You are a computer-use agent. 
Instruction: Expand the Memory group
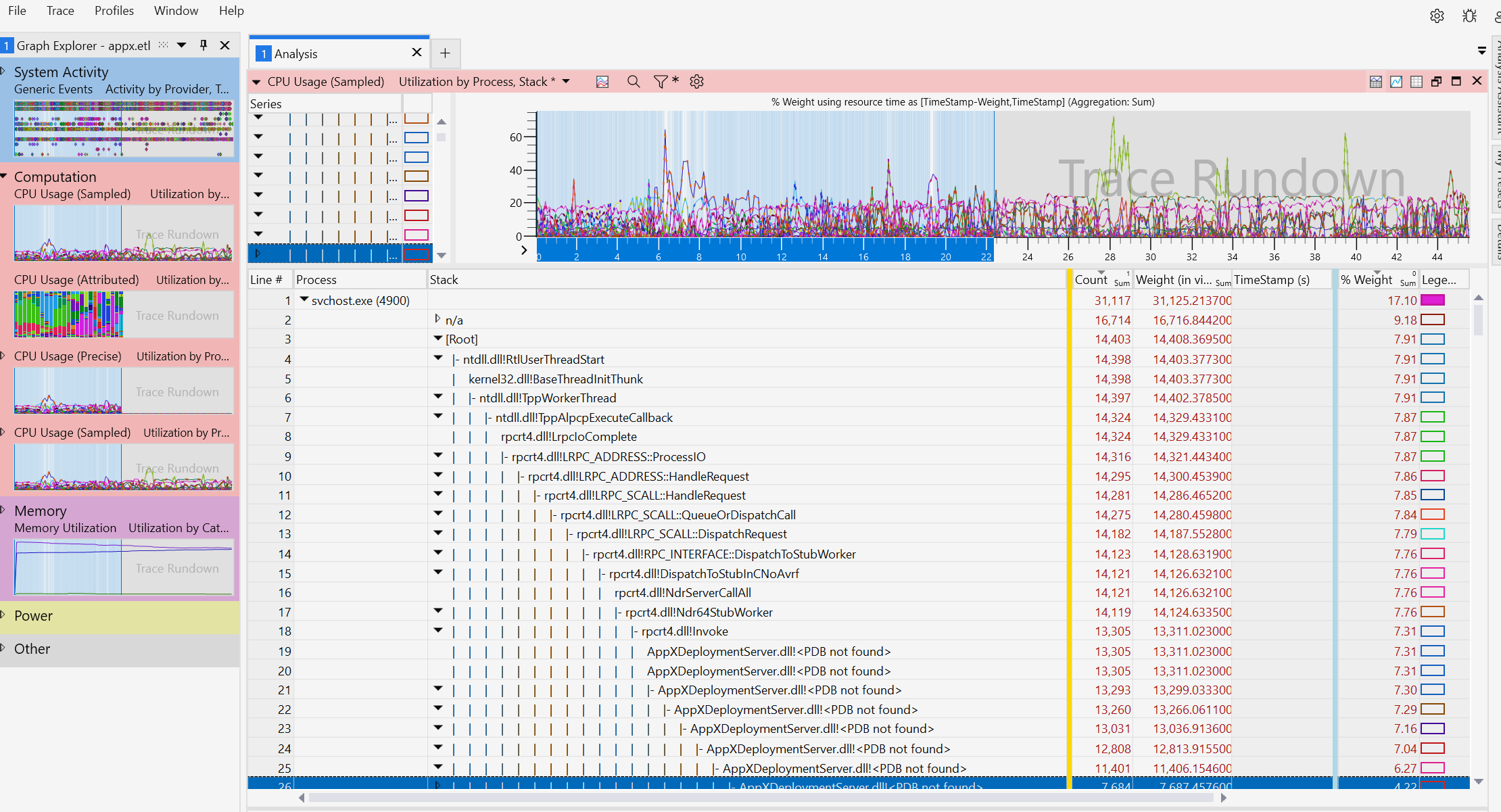[x=4, y=510]
